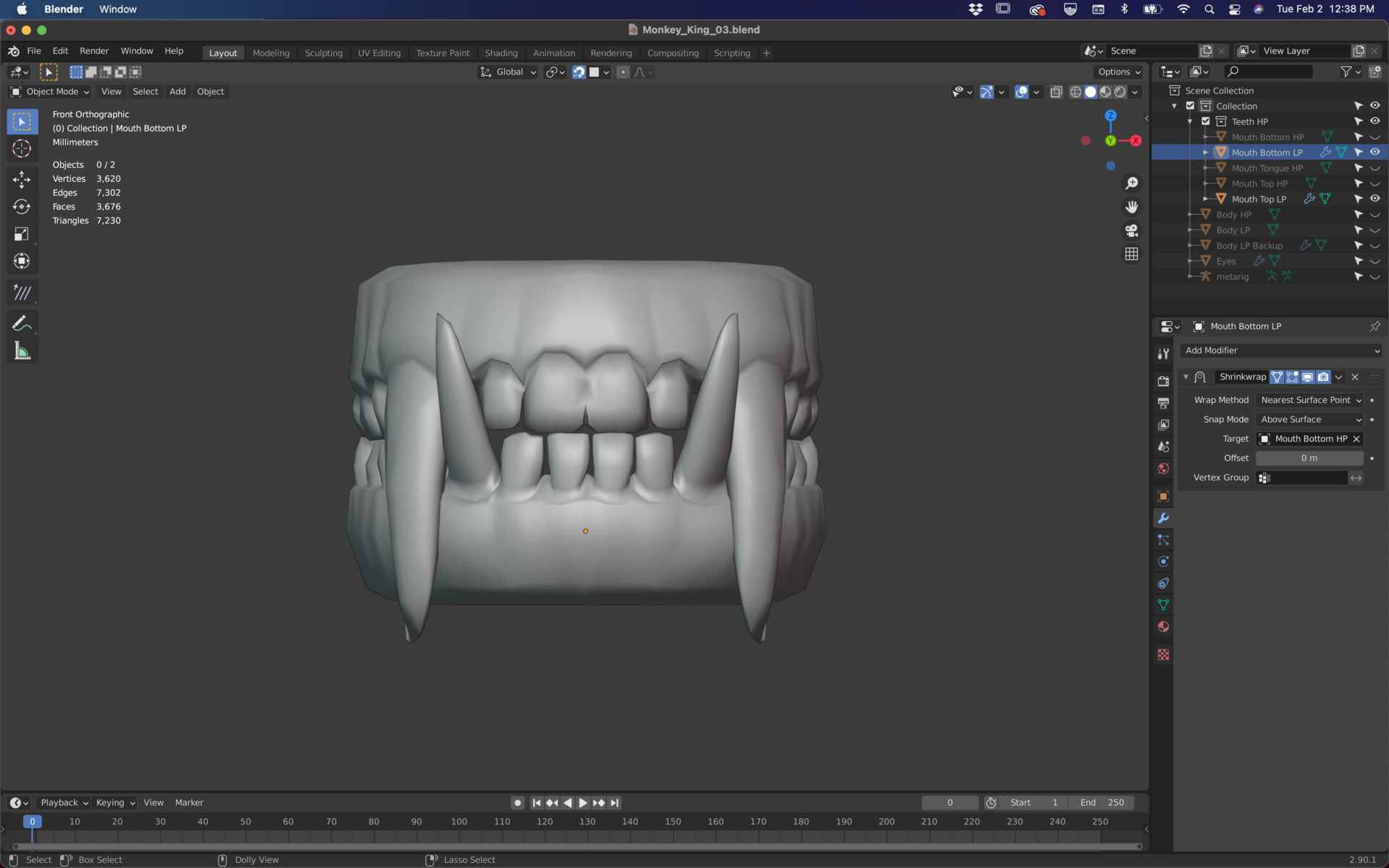
Task: Open the Render menu
Action: tap(94, 51)
